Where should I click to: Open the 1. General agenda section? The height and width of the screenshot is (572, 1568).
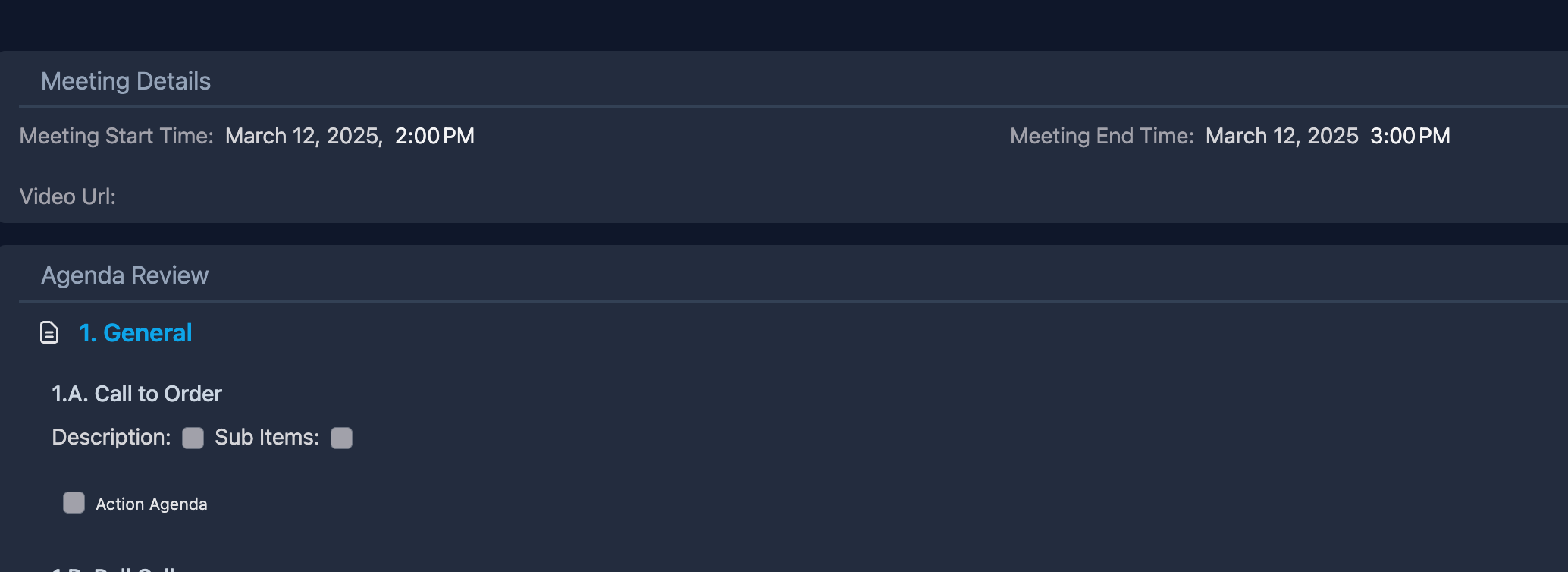pyautogui.click(x=136, y=333)
